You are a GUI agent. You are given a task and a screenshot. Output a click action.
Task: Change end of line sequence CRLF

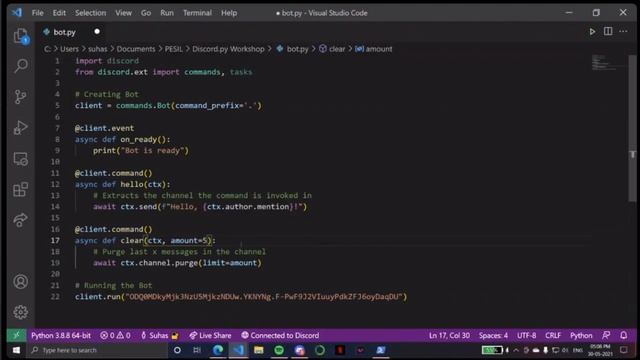pyautogui.click(x=553, y=335)
